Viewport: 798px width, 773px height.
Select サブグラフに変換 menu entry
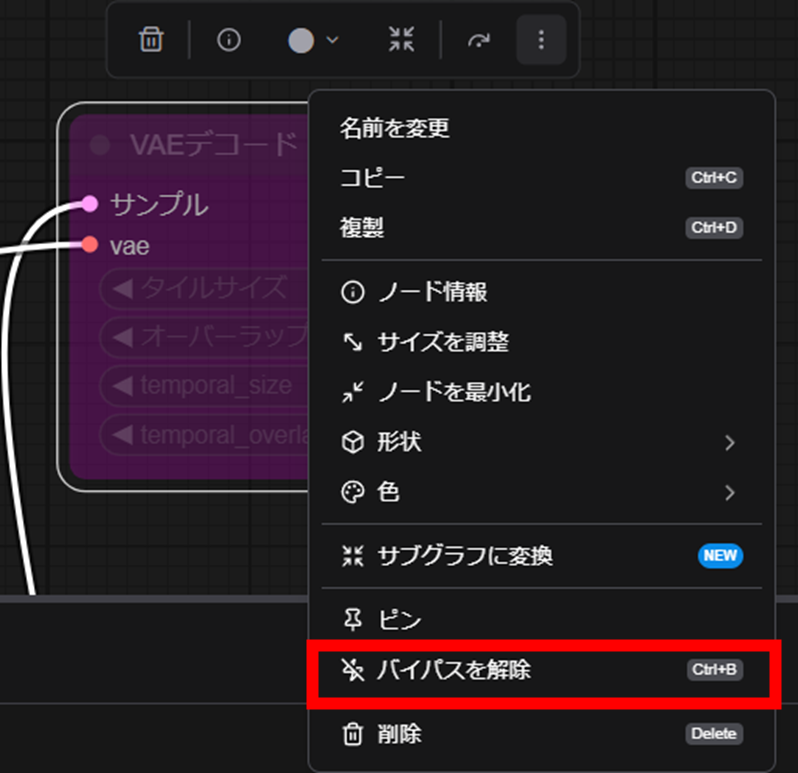(x=542, y=556)
